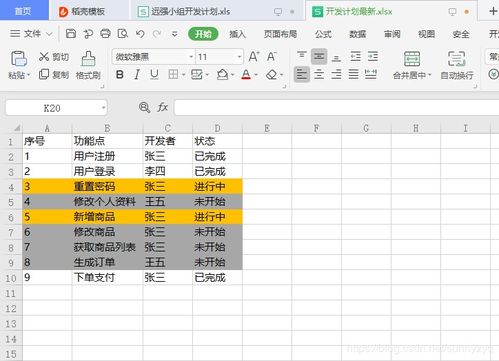Decrease font size with small A icon

point(272,57)
